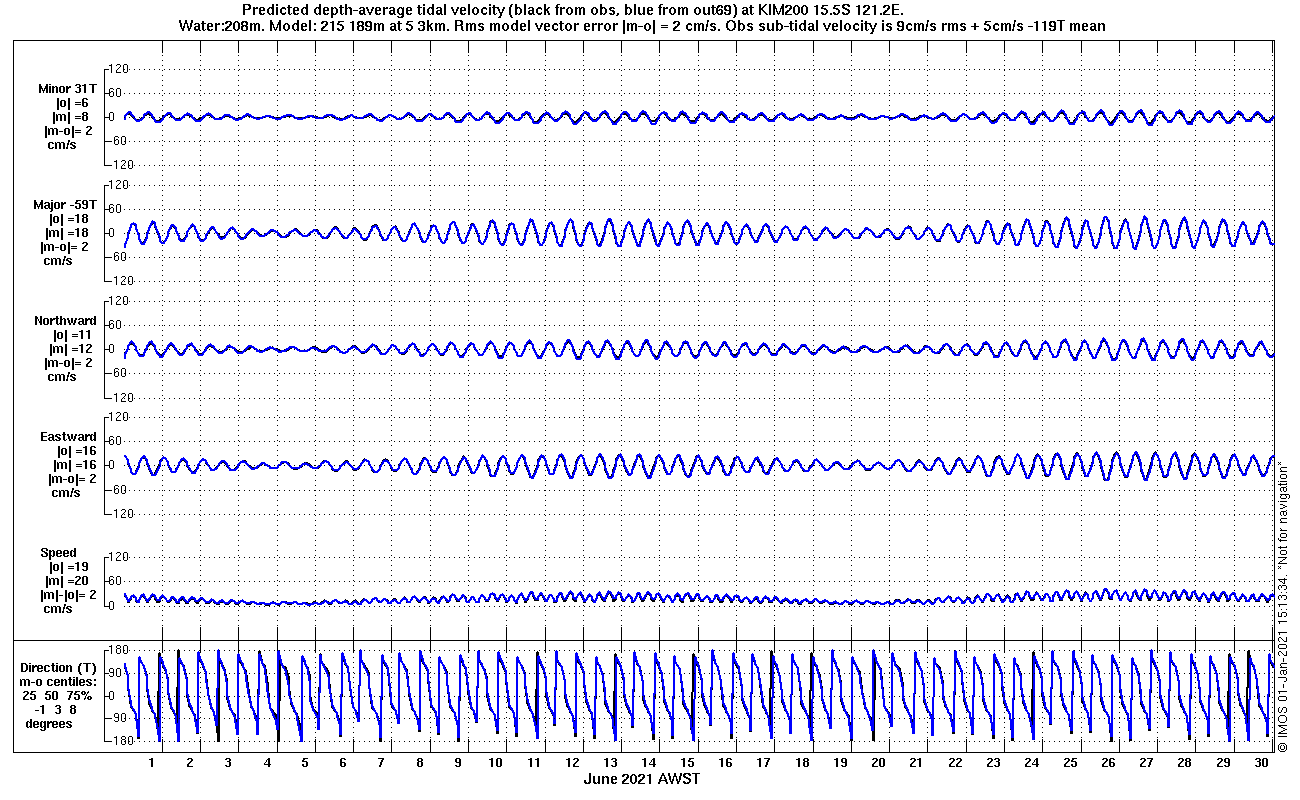The height and width of the screenshot is (800, 1300).
Task: Select the 'Eastward' panel label
Action: point(68,437)
